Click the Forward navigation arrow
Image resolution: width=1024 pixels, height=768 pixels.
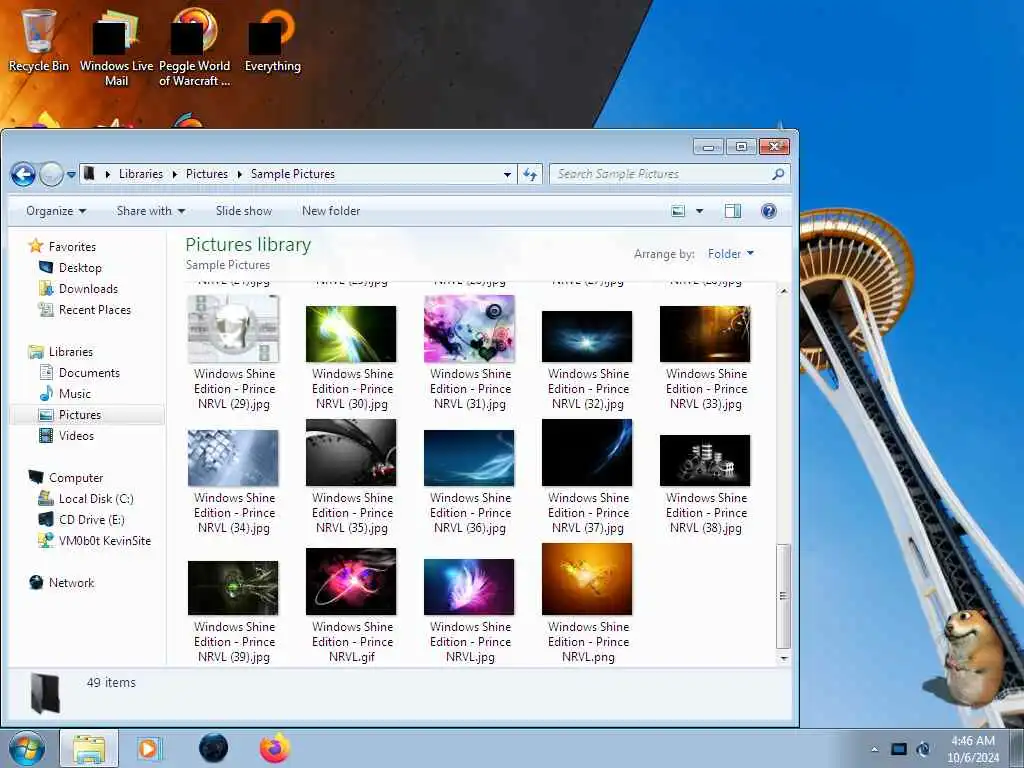point(51,174)
